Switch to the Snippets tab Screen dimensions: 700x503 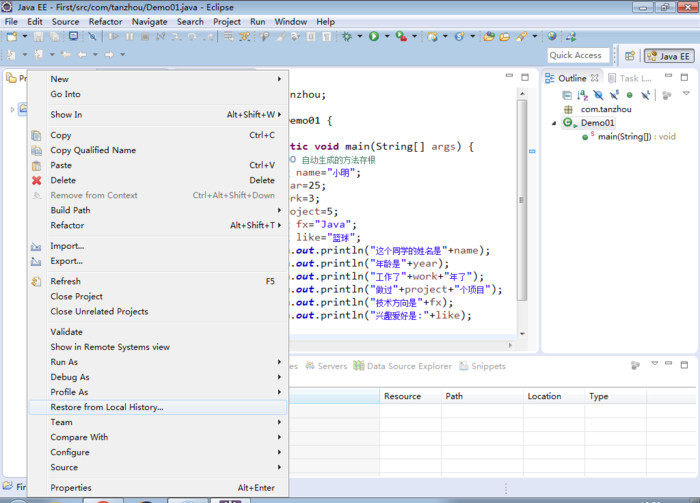pyautogui.click(x=483, y=366)
